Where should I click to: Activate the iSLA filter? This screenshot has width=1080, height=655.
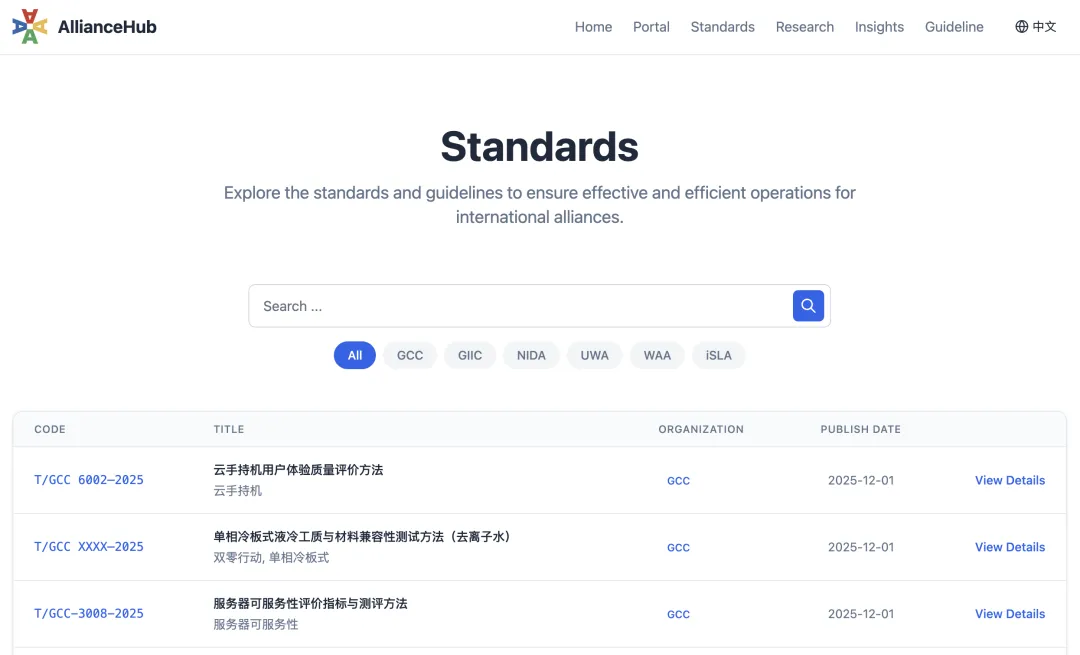(718, 355)
